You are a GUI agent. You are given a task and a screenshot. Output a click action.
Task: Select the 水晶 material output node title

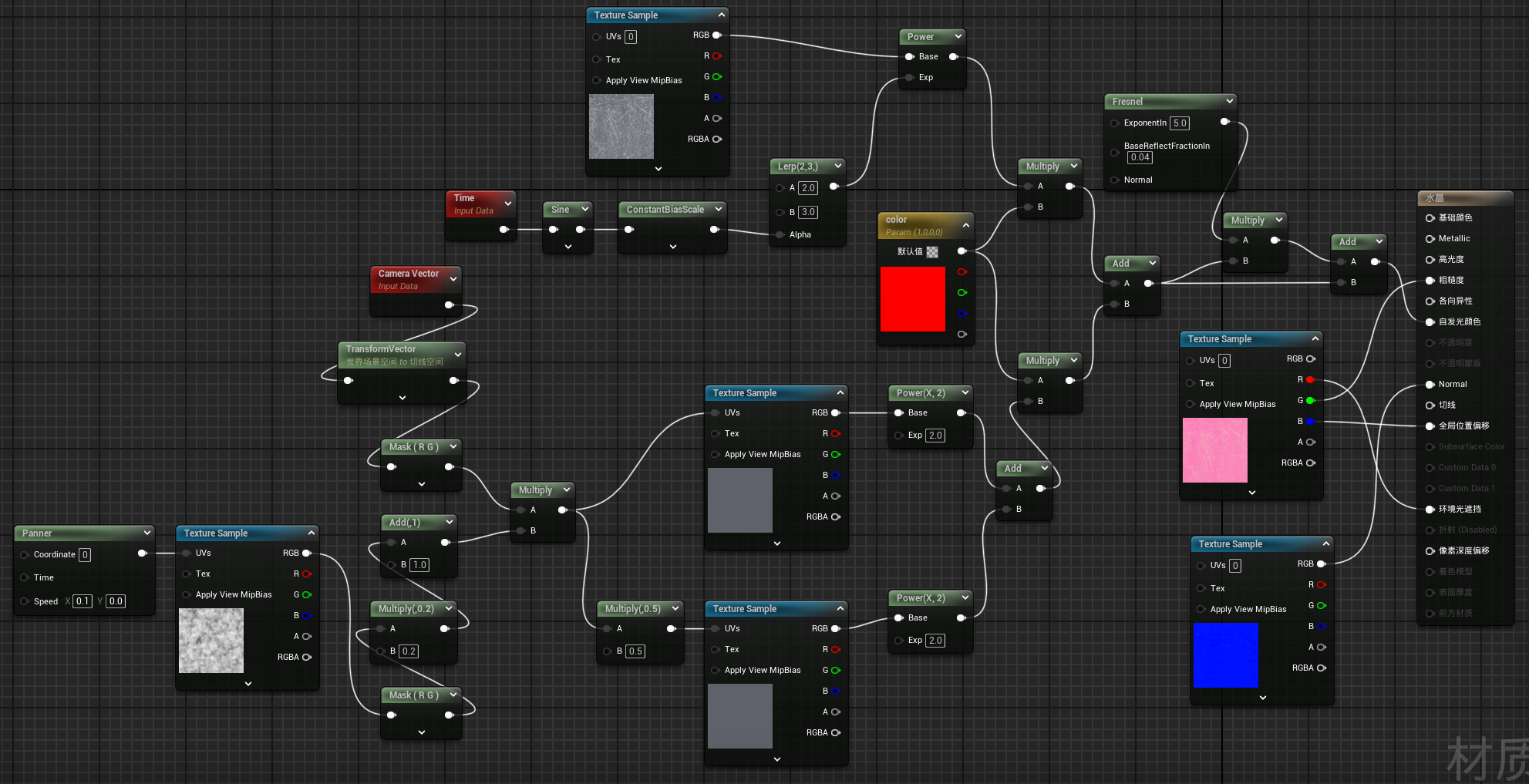(x=1434, y=198)
